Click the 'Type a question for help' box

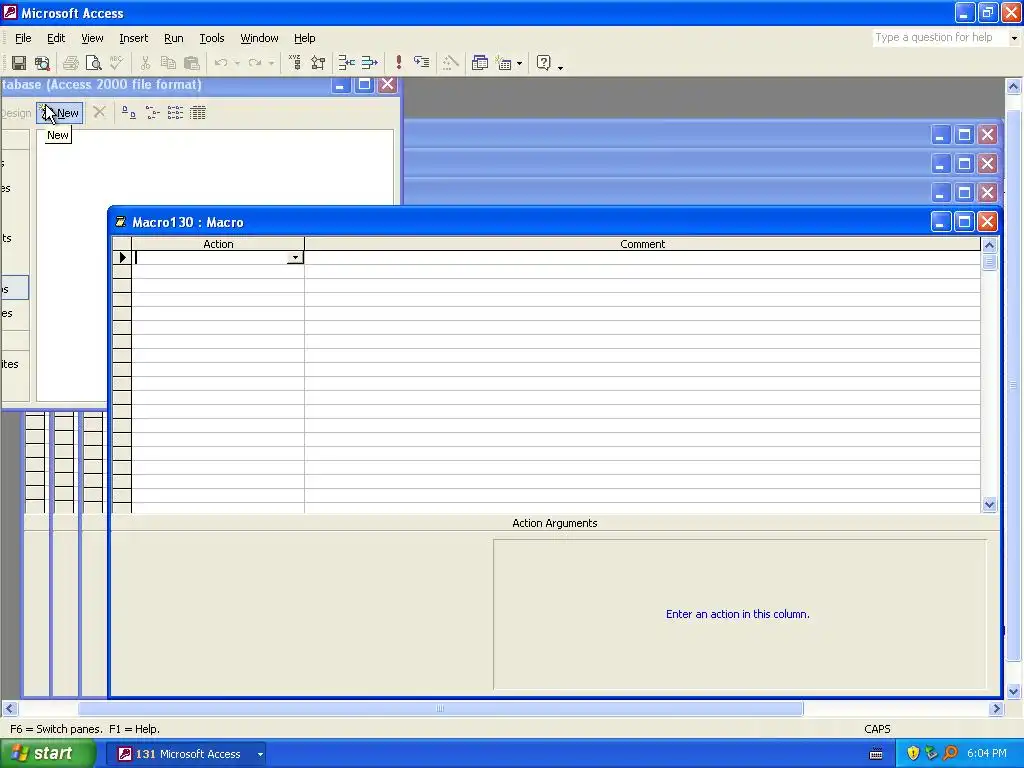940,37
